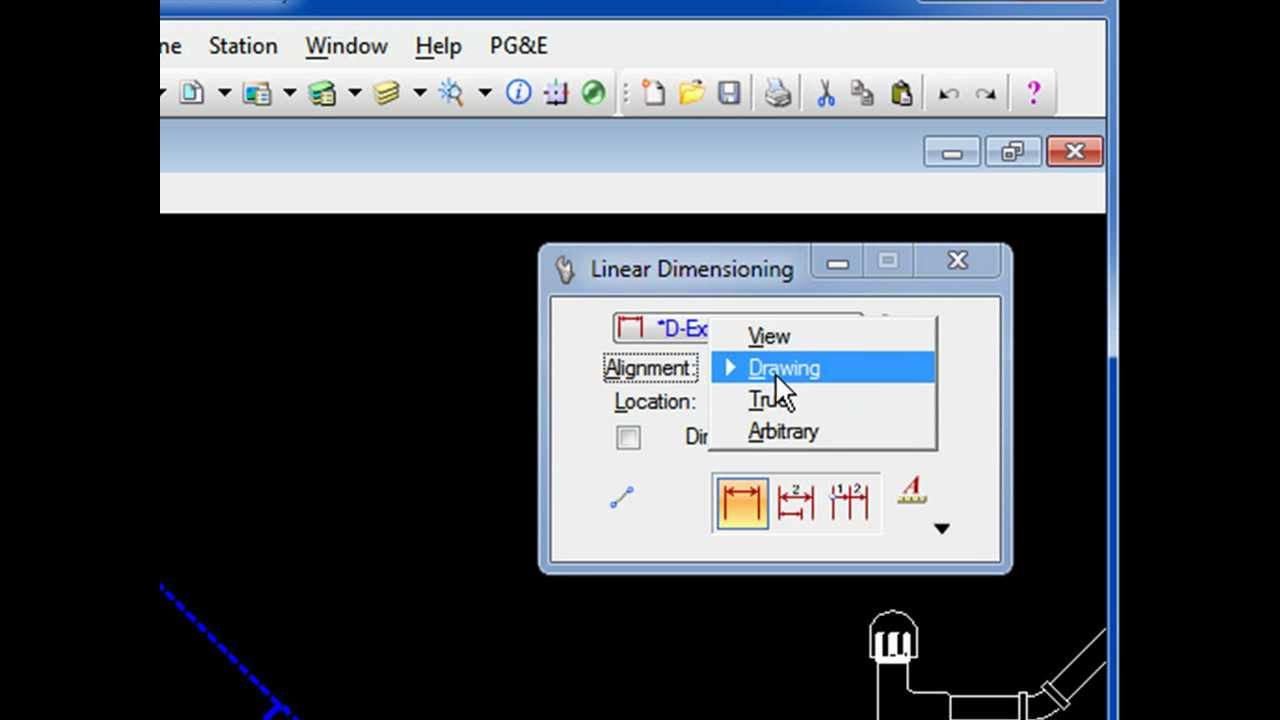
Task: Click the dimension text style icon
Action: 911,490
